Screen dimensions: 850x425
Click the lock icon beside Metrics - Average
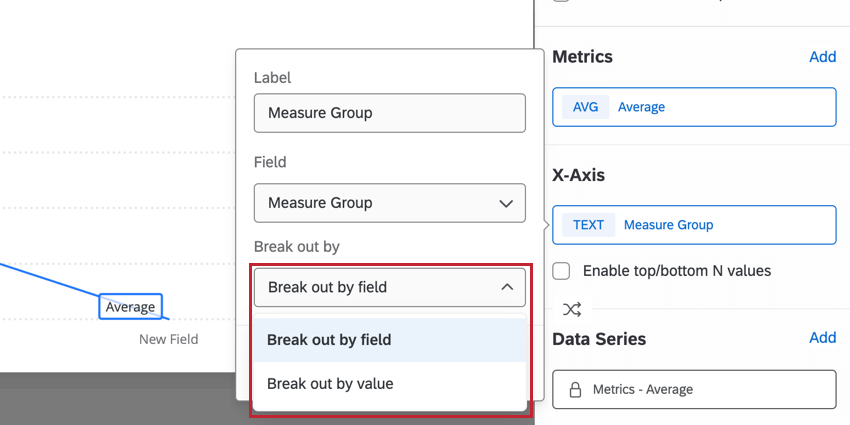[575, 389]
